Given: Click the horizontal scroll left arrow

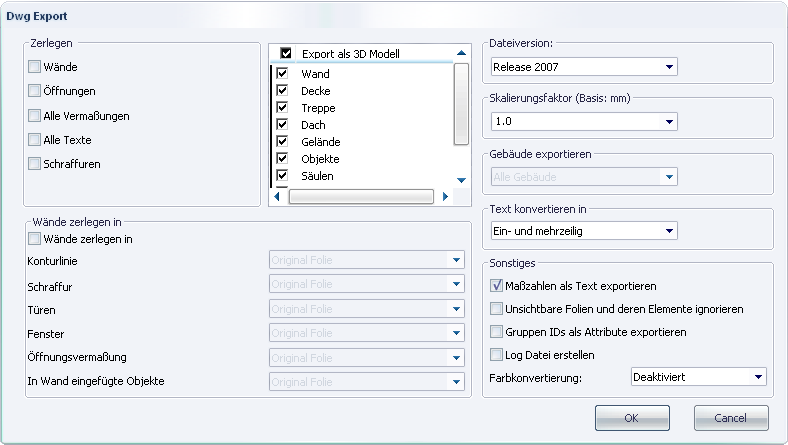Looking at the screenshot, I should [x=277, y=197].
